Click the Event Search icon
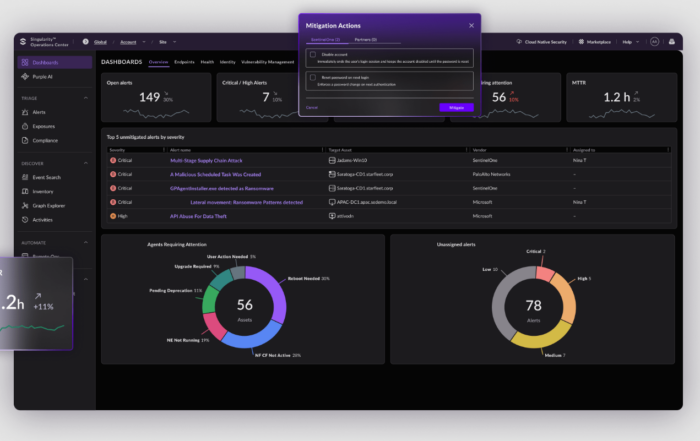Image resolution: width=700 pixels, height=441 pixels. click(25, 177)
